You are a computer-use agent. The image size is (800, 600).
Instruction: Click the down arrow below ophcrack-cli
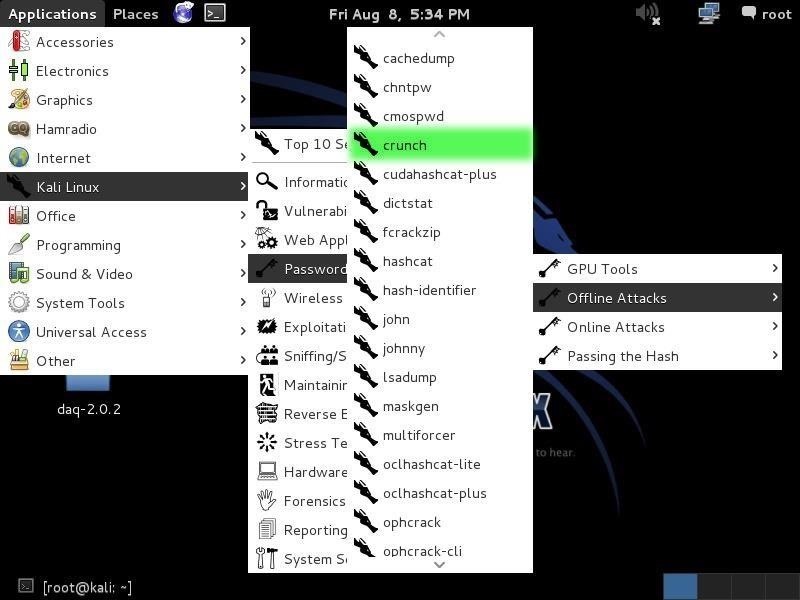[439, 565]
